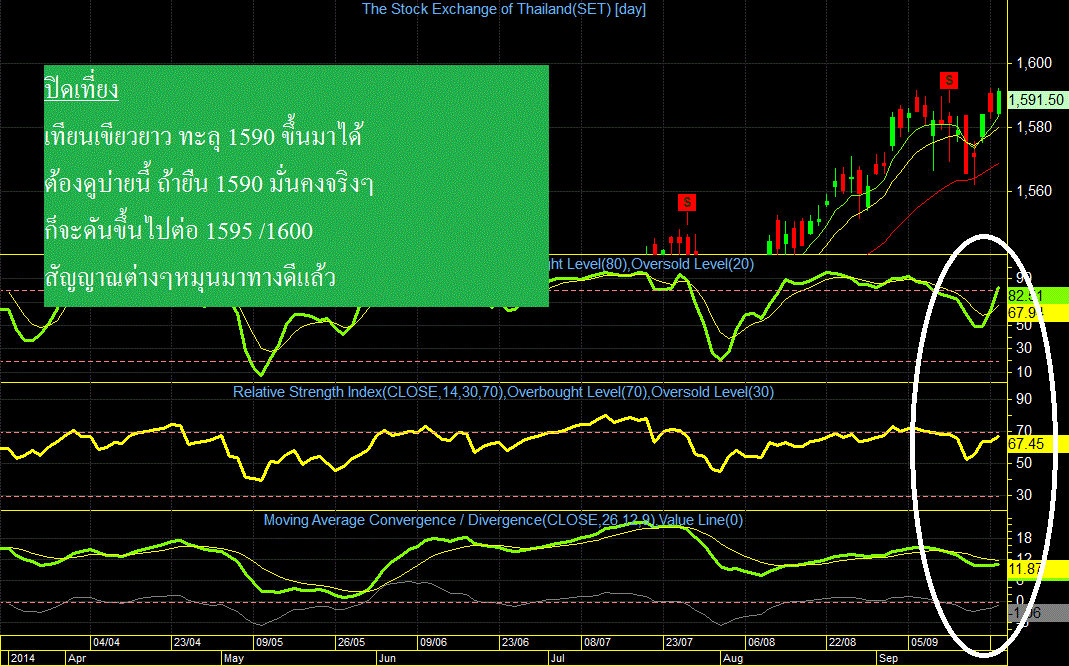This screenshot has height=666, width=1069.
Task: Click the RSI current value 67.45
Action: (x=1038, y=444)
